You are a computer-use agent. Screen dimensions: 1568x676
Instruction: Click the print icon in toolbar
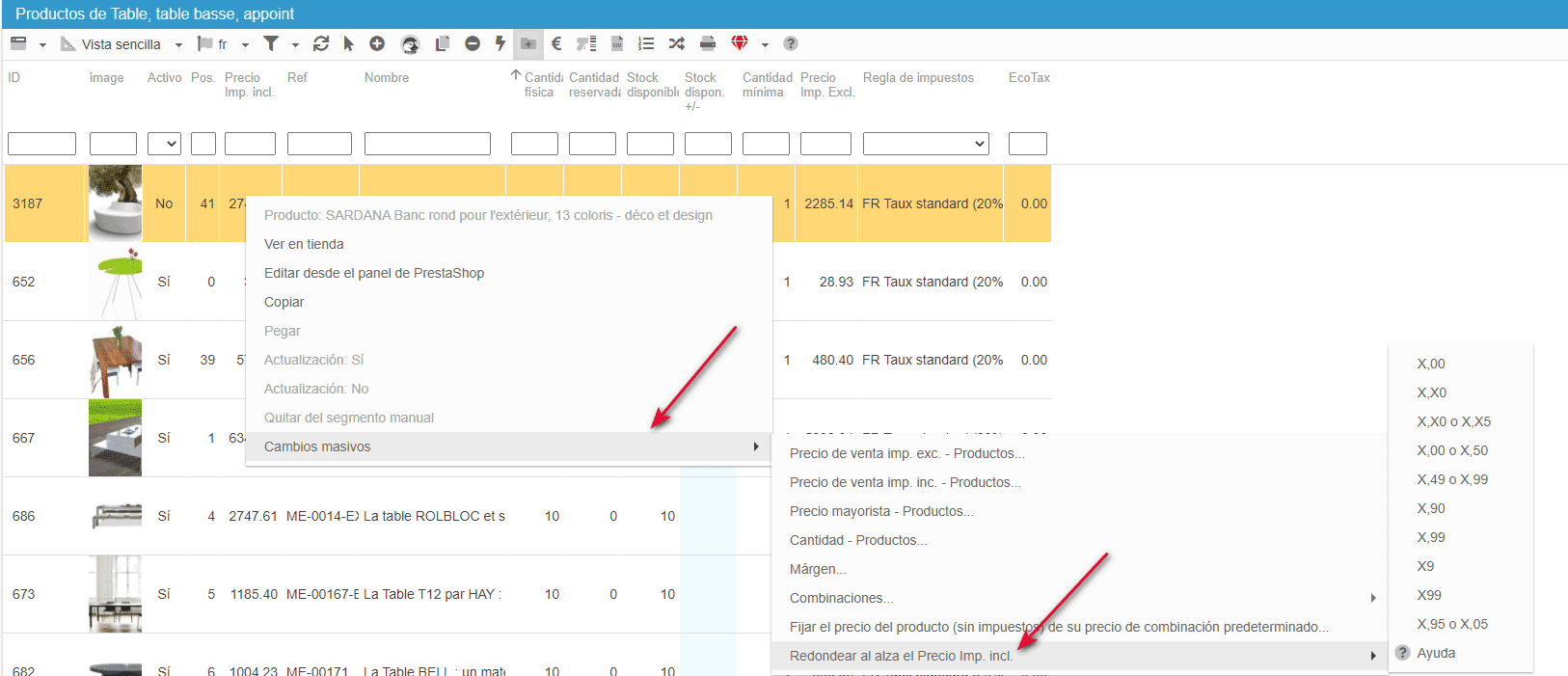click(708, 43)
